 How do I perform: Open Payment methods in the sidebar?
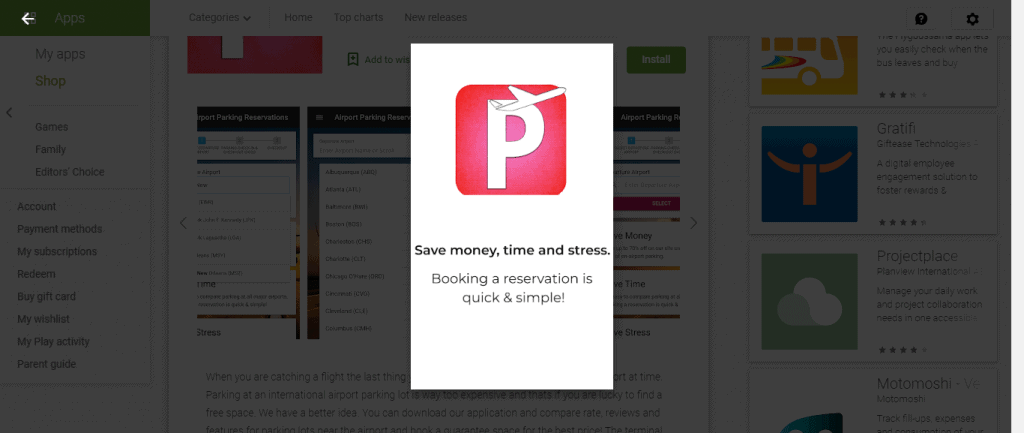[59, 229]
